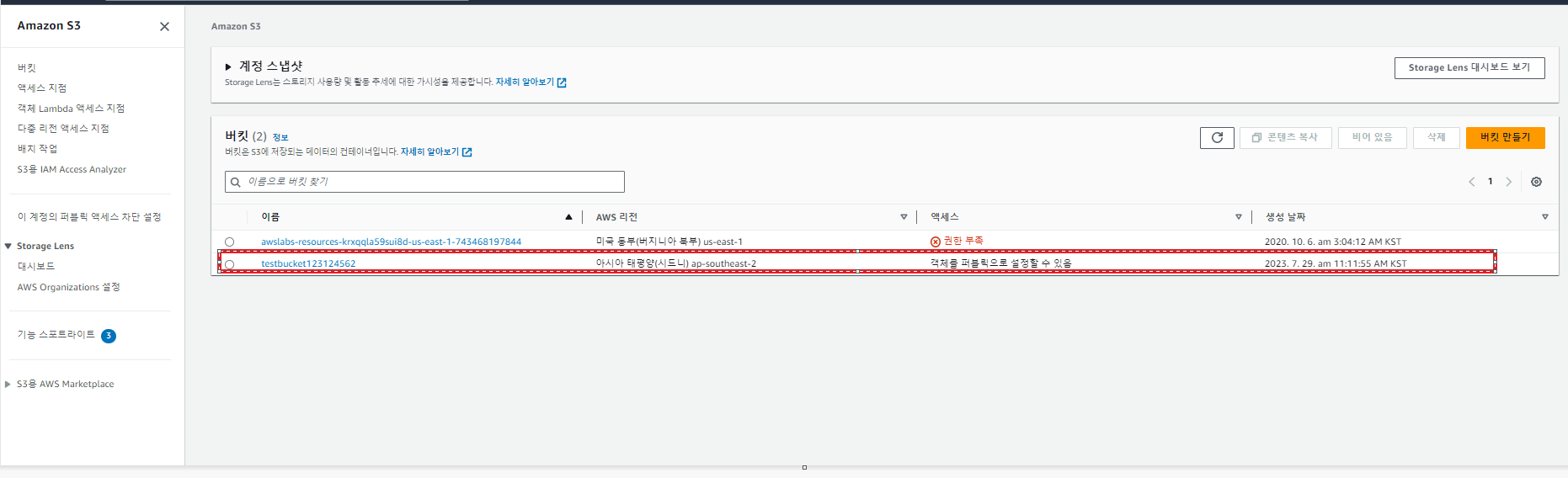Open 객체 Lambda 액세스 지점 sidebar item
The height and width of the screenshot is (478, 1568).
pos(71,109)
